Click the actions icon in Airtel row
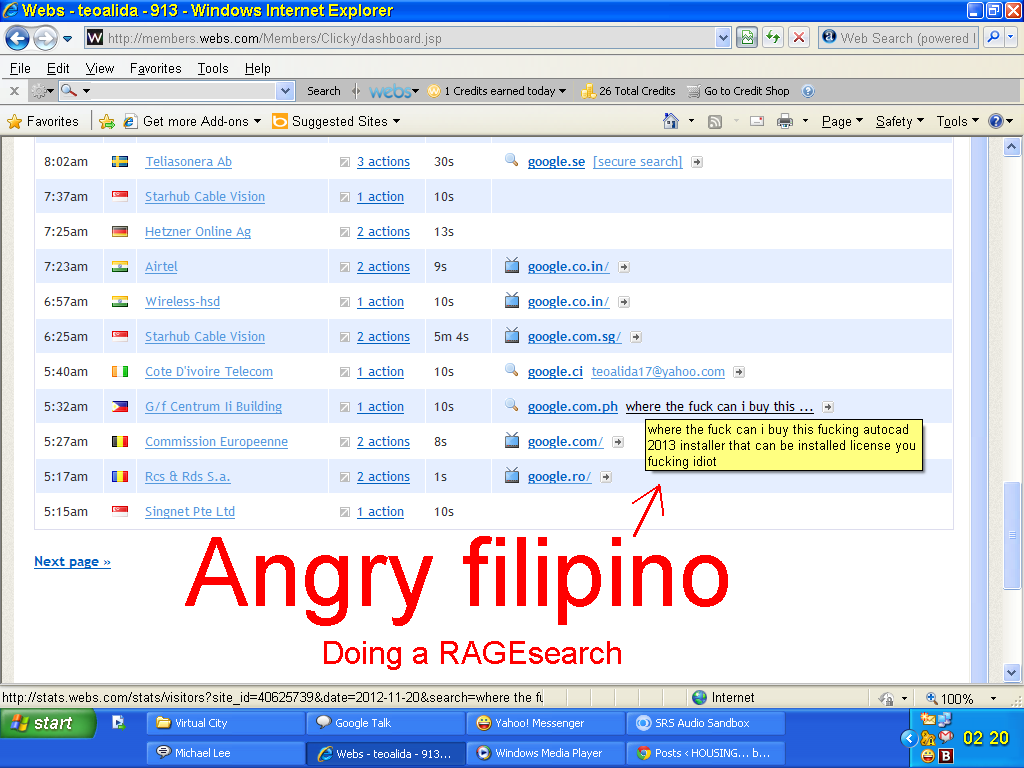 344,267
